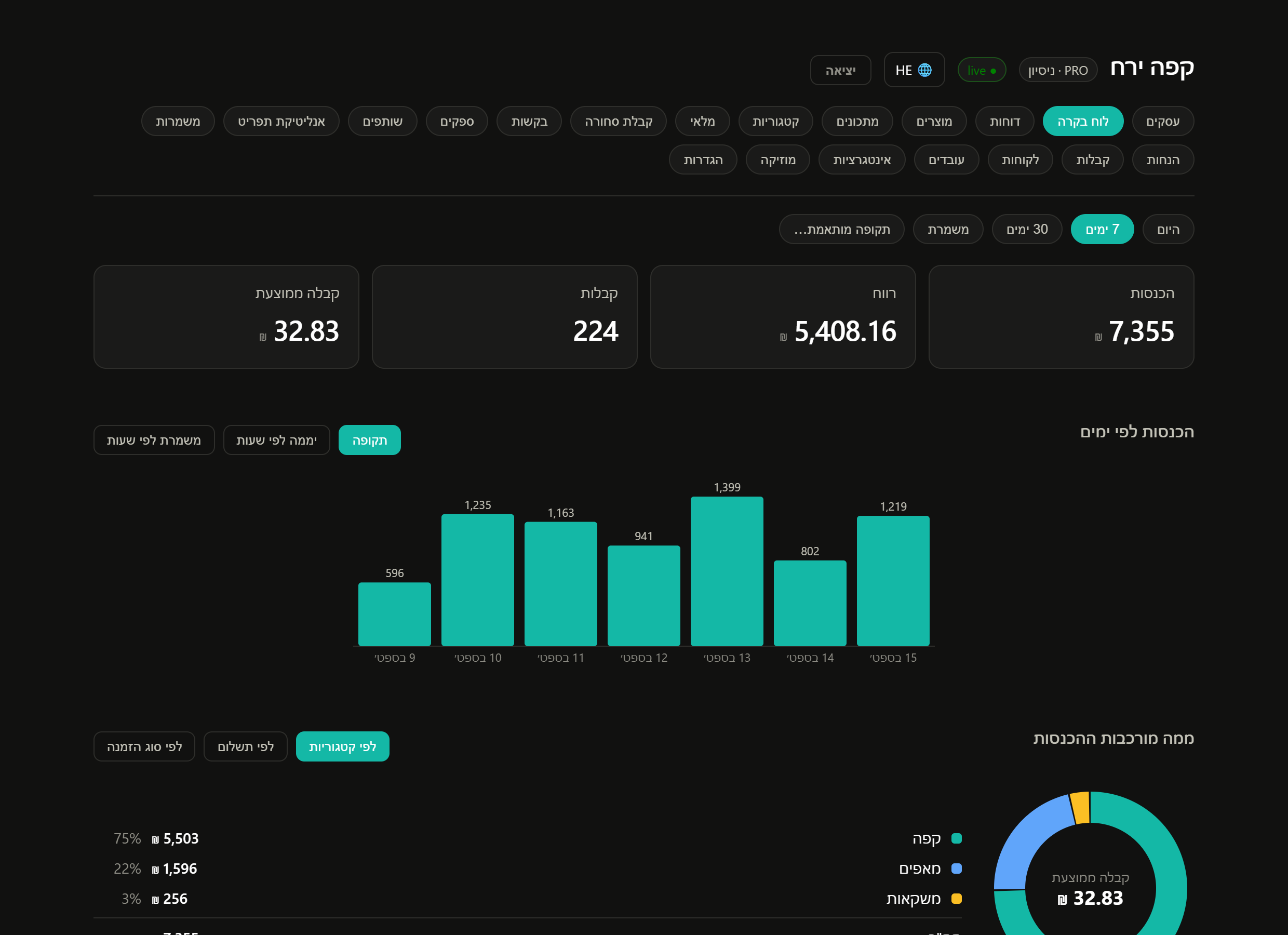Click the יציאה logout button
Screen dimensions: 1288x935
click(x=840, y=70)
